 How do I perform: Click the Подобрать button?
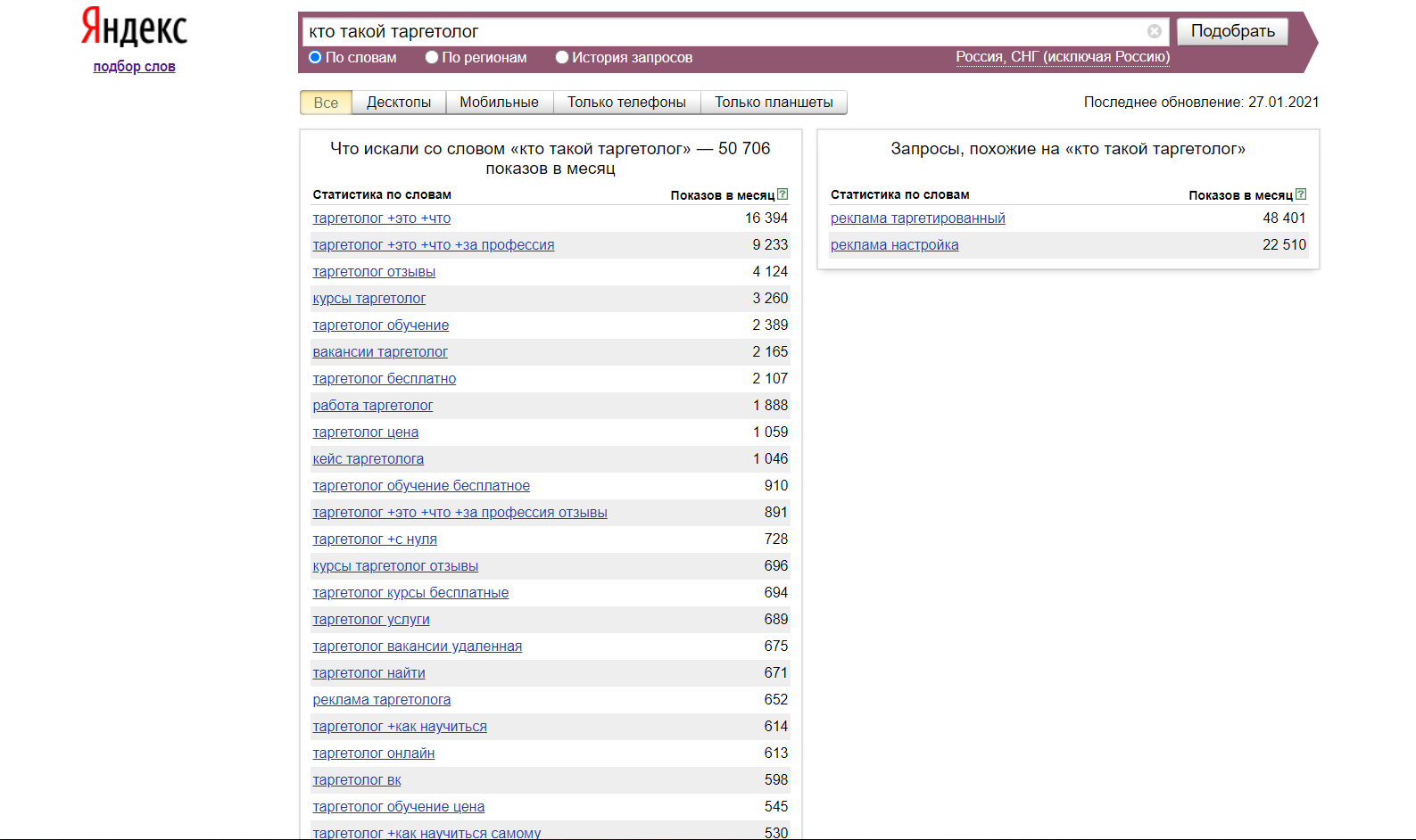point(1232,31)
